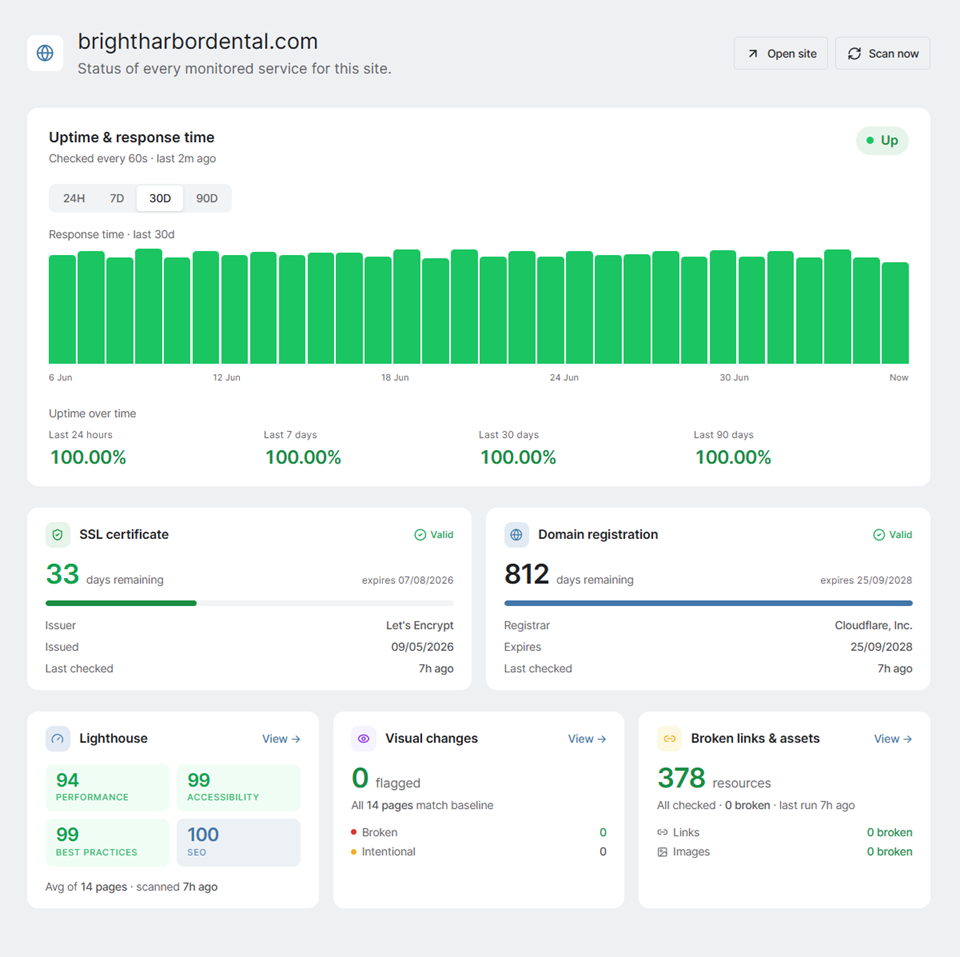This screenshot has width=960, height=957.
Task: Click the globe site icon beside brightharbordental.com
Action: point(45,53)
